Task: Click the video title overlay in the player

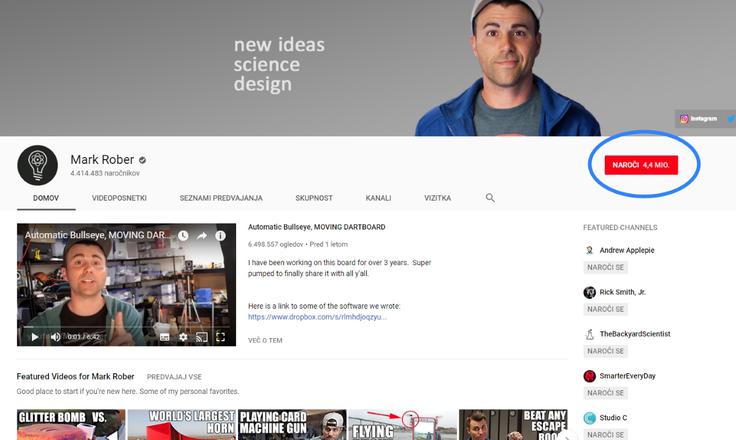Action: point(96,235)
